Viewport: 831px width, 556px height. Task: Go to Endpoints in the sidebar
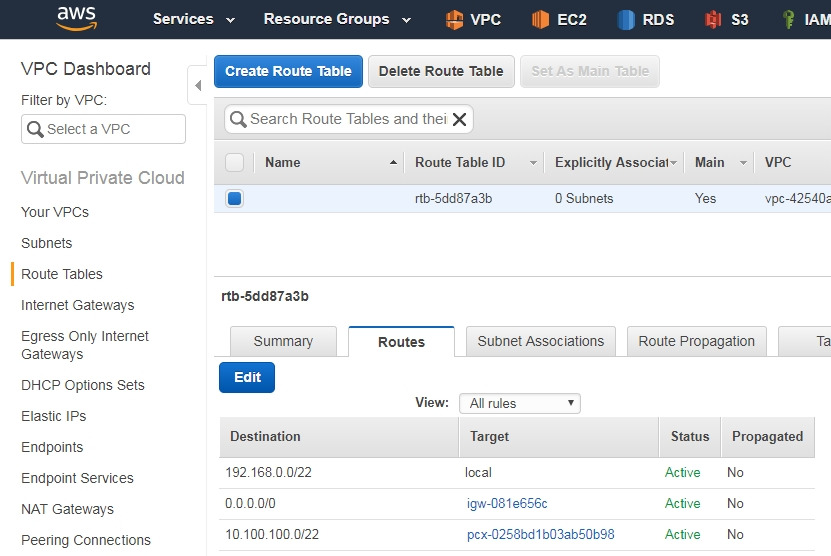click(x=52, y=447)
